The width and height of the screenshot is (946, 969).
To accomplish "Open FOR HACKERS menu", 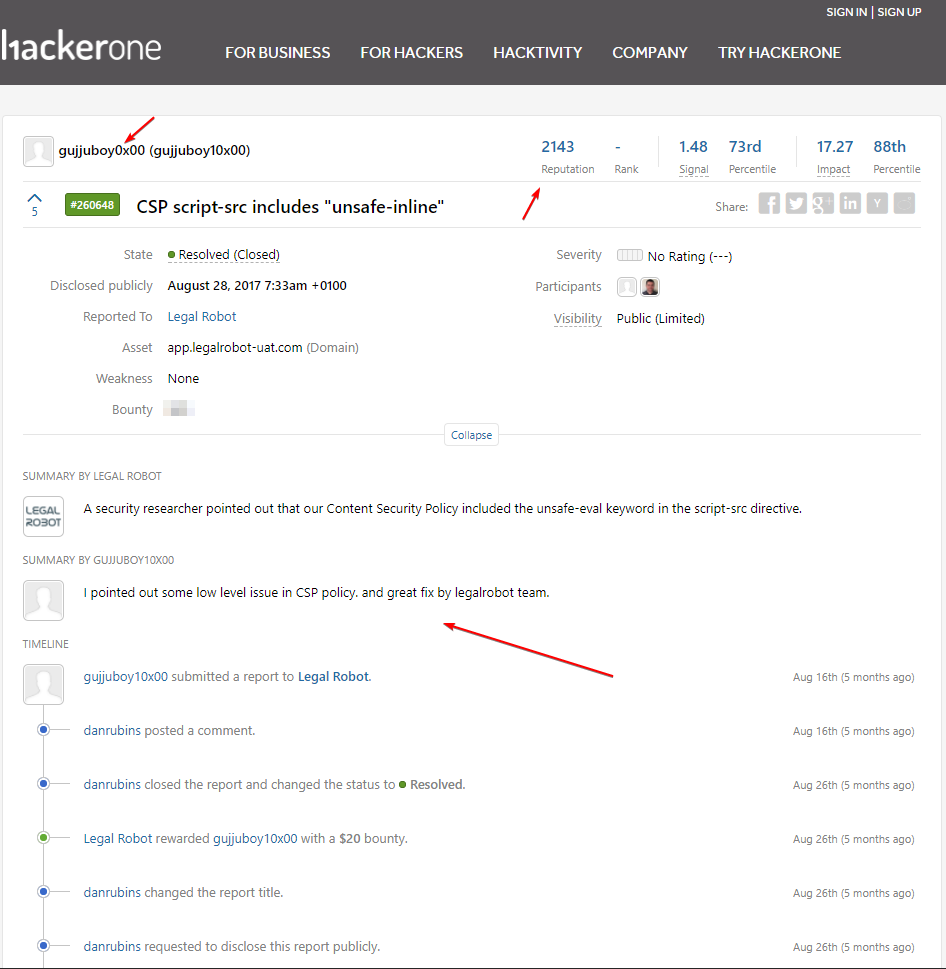I will (x=412, y=53).
